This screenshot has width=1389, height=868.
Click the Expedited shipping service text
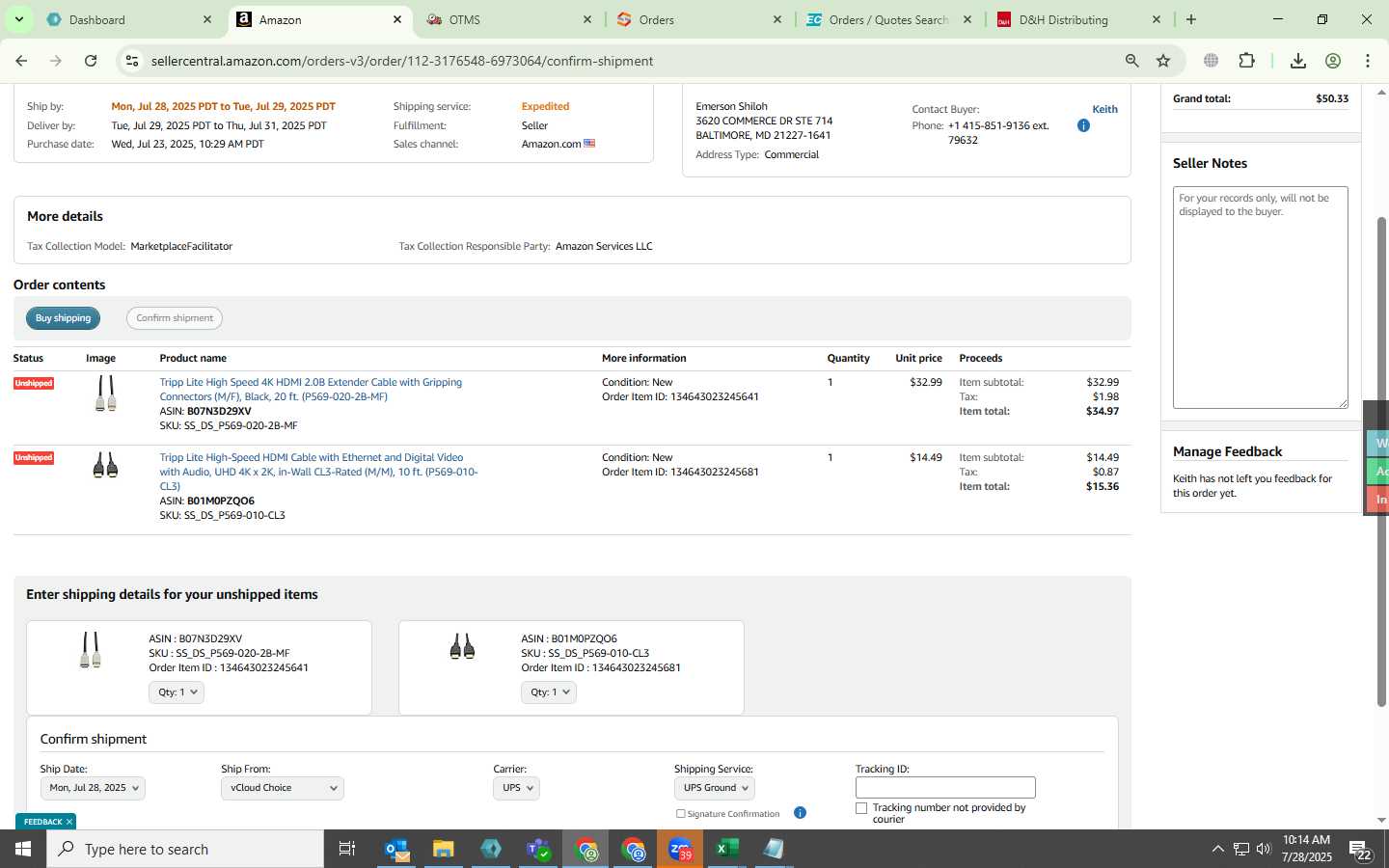click(545, 106)
